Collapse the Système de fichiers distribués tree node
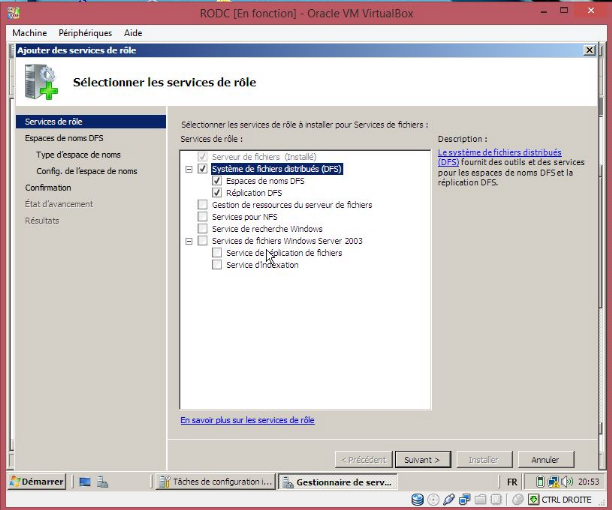 [189, 169]
